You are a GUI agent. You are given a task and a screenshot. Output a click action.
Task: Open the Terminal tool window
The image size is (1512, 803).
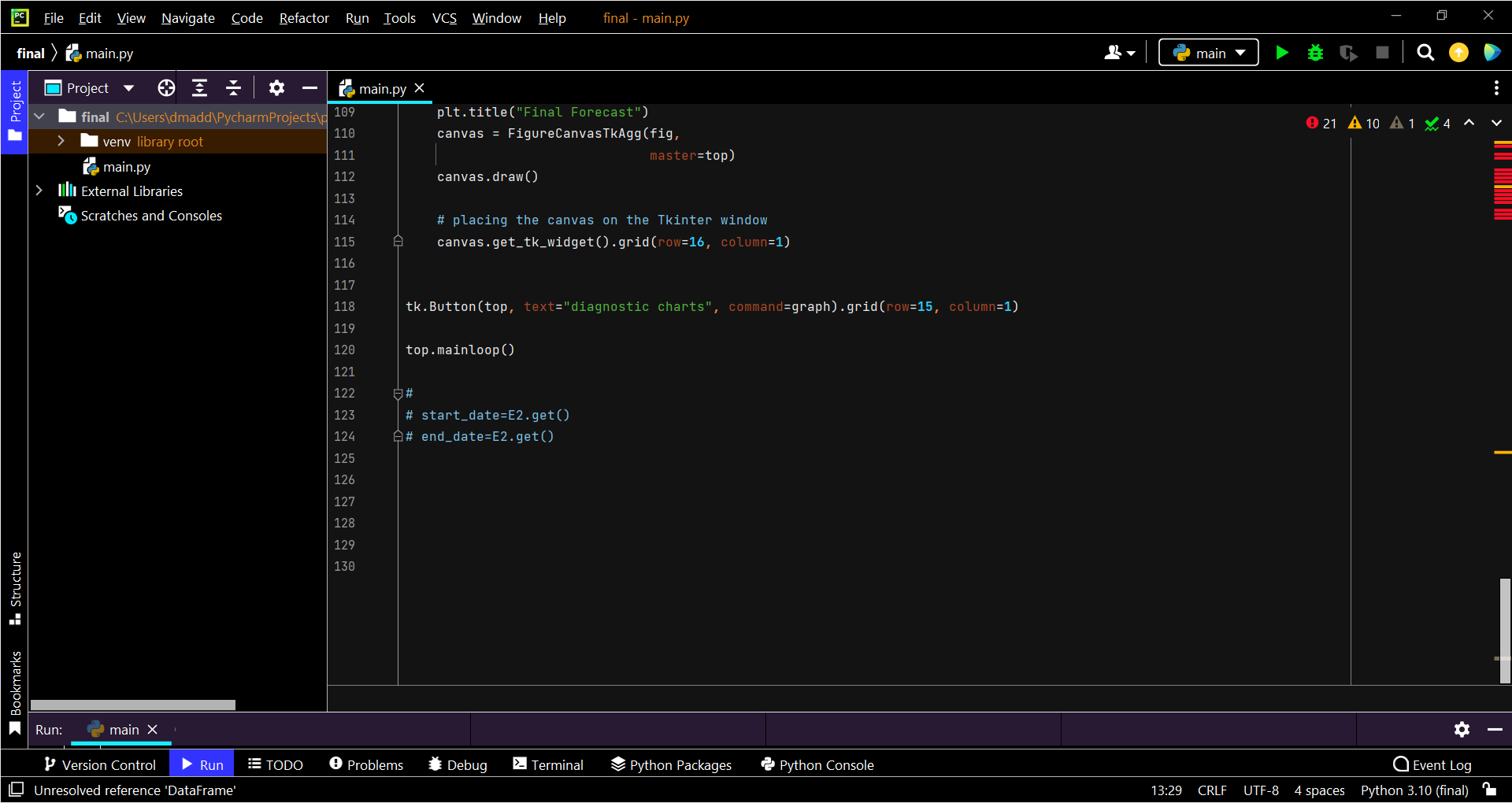pyautogui.click(x=548, y=764)
